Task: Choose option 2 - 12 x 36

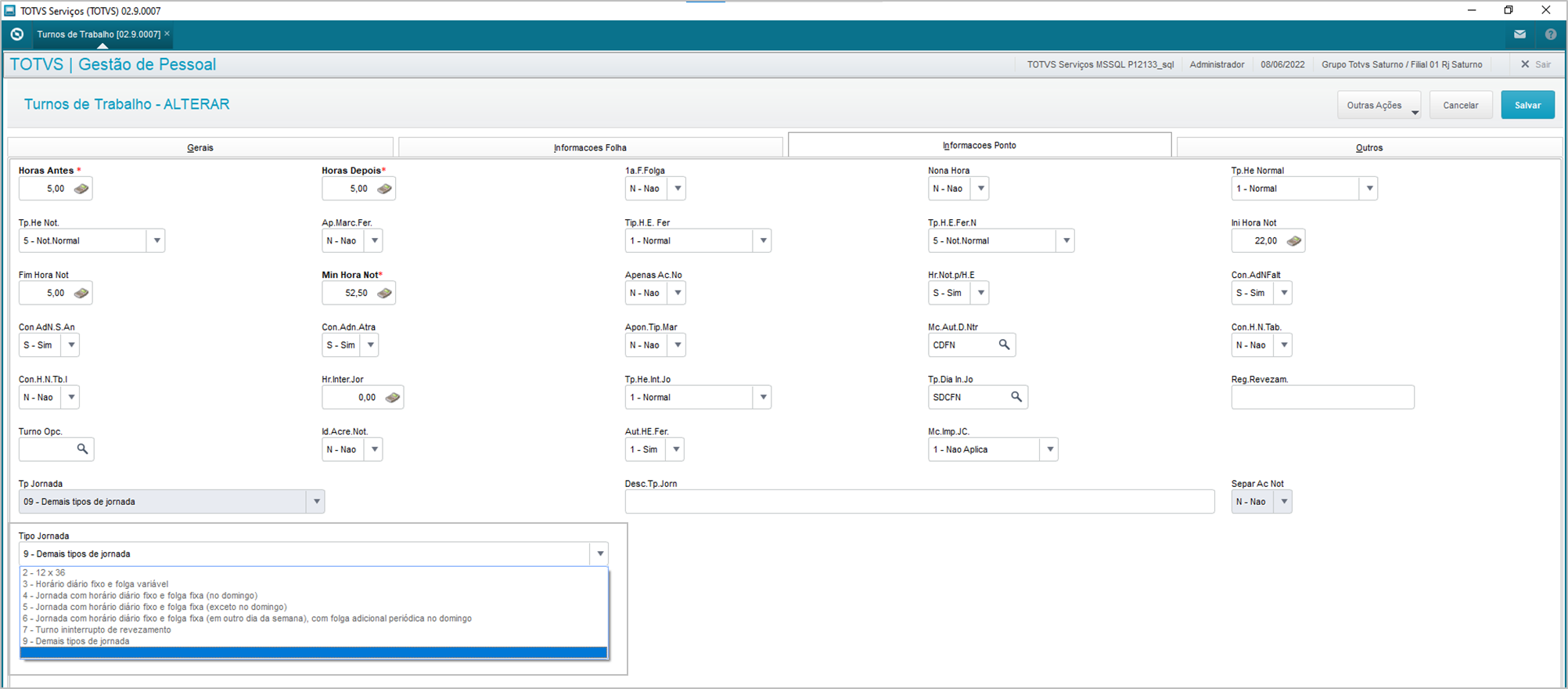Action: 314,573
